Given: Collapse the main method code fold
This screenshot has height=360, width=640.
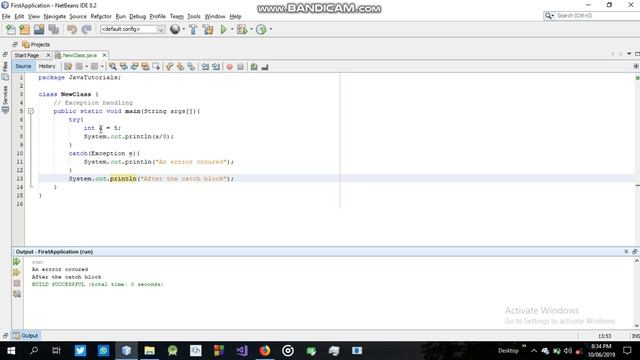Looking at the screenshot, I should (31, 111).
